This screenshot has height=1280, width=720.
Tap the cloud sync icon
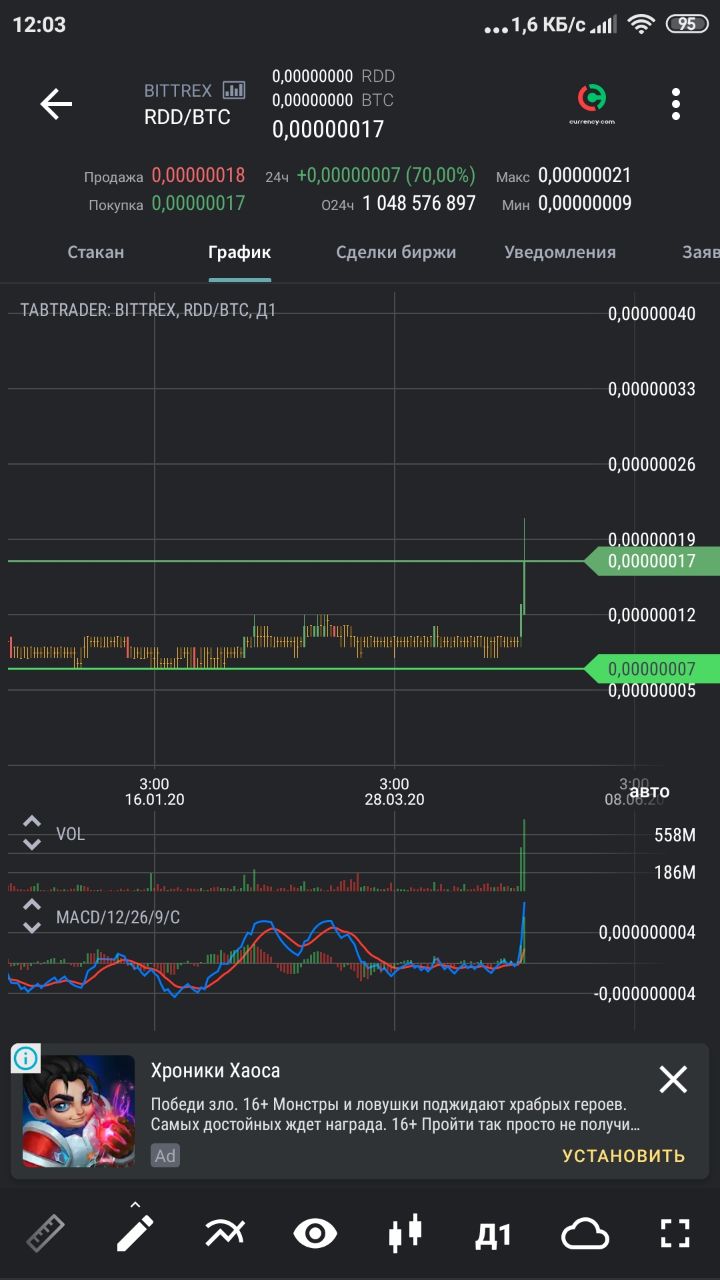click(585, 1234)
